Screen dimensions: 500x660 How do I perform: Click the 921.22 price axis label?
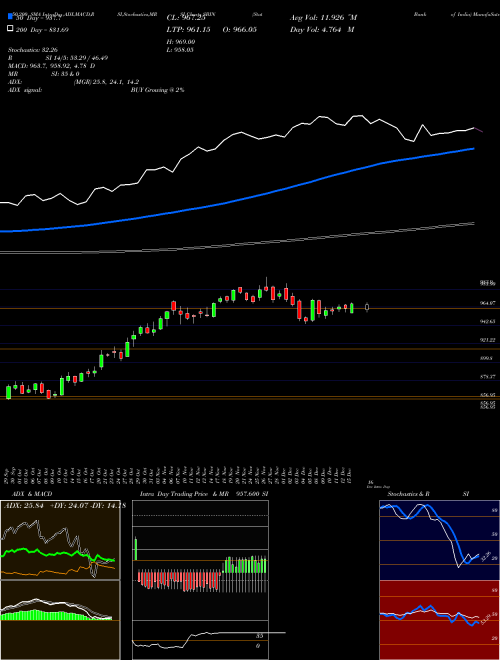(x=488, y=340)
